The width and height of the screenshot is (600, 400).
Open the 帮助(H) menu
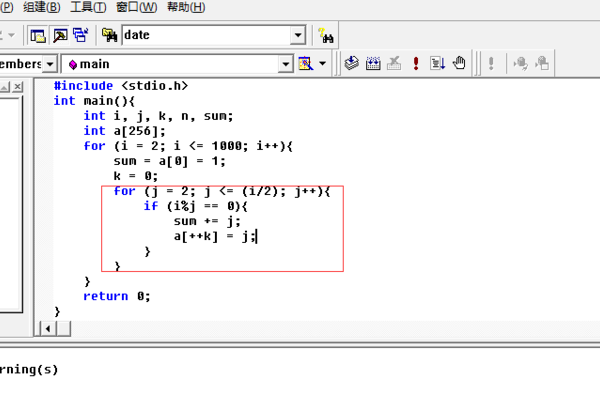186,8
